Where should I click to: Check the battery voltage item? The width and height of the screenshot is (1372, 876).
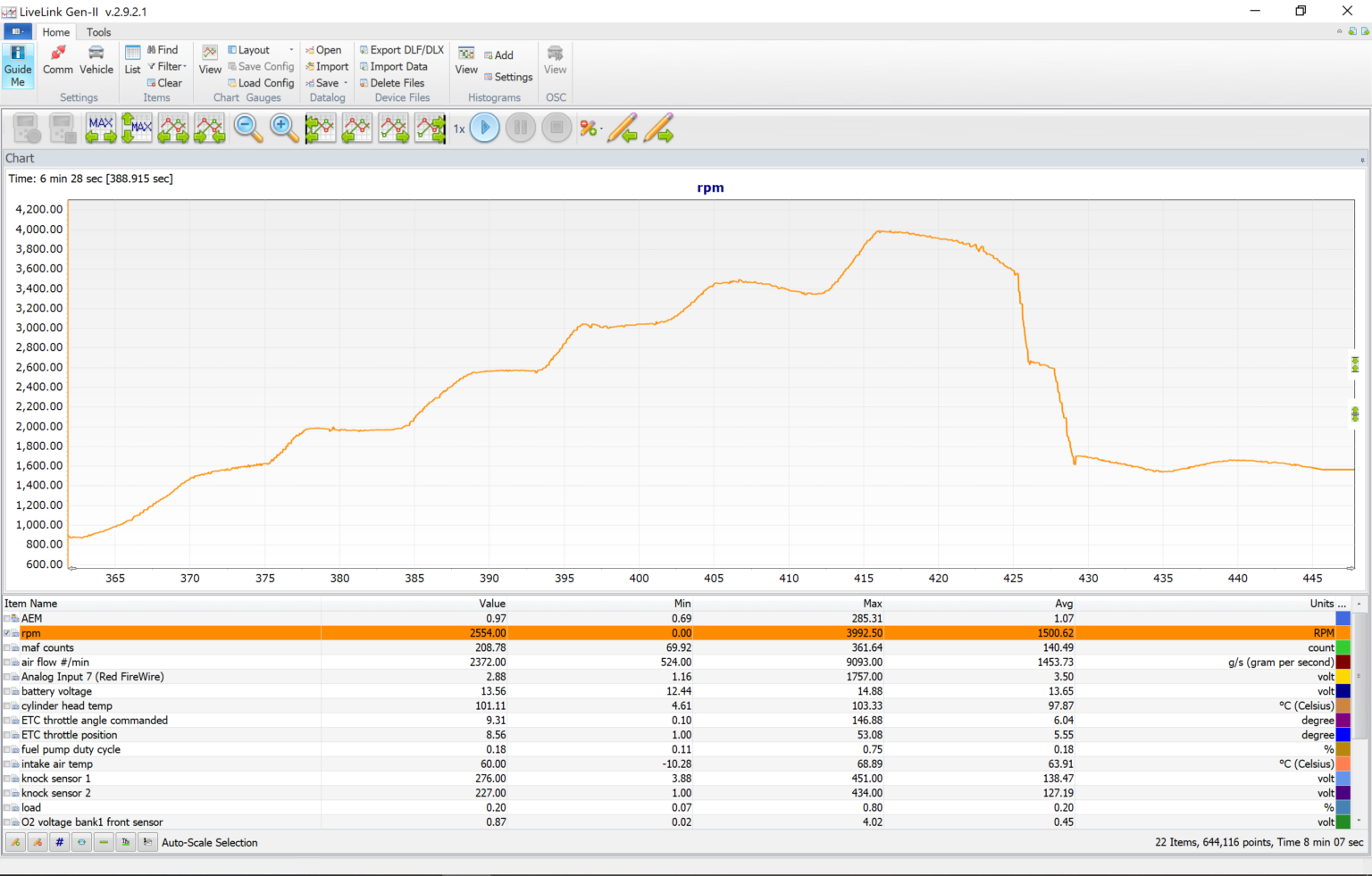pos(7,692)
